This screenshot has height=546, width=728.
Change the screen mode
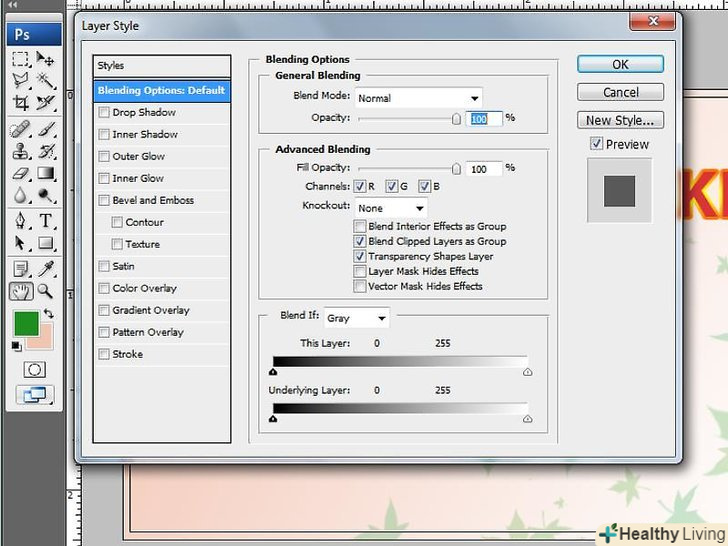(x=34, y=395)
